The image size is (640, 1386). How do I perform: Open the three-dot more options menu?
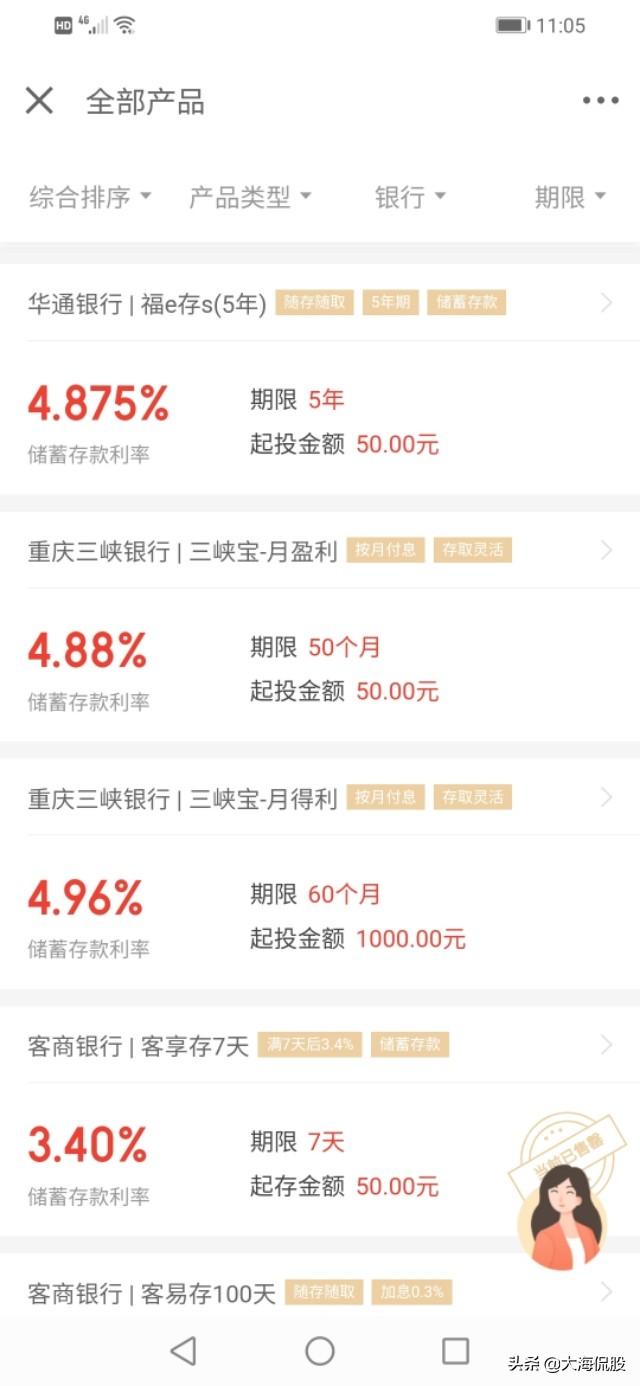(600, 100)
